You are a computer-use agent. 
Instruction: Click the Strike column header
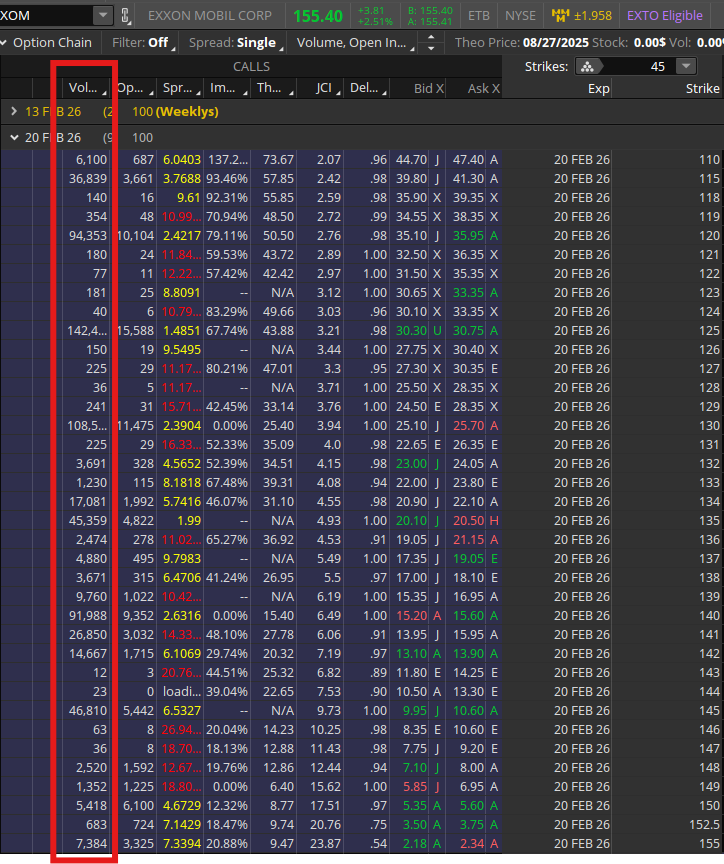pyautogui.click(x=667, y=88)
